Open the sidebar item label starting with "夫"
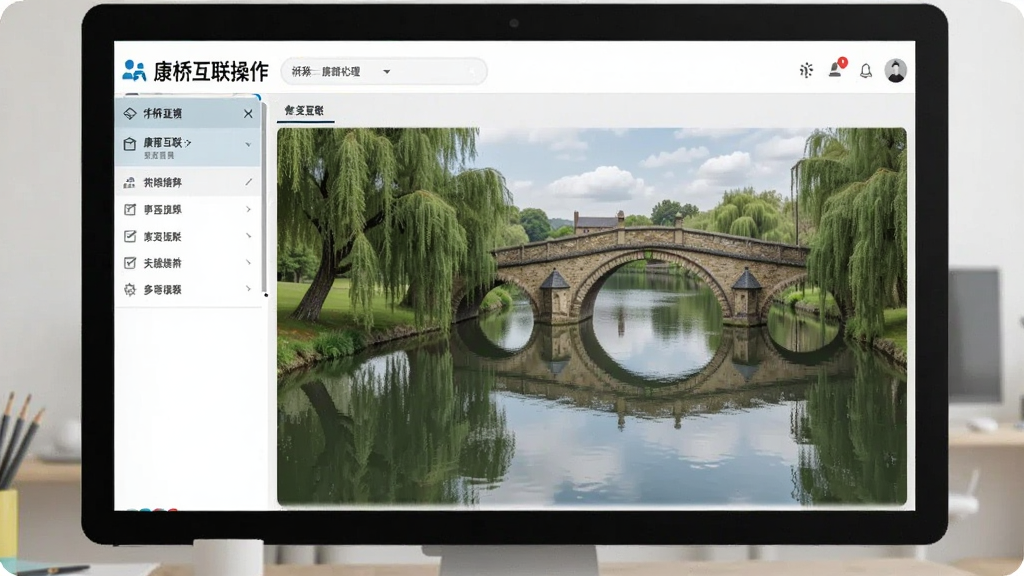 click(163, 263)
